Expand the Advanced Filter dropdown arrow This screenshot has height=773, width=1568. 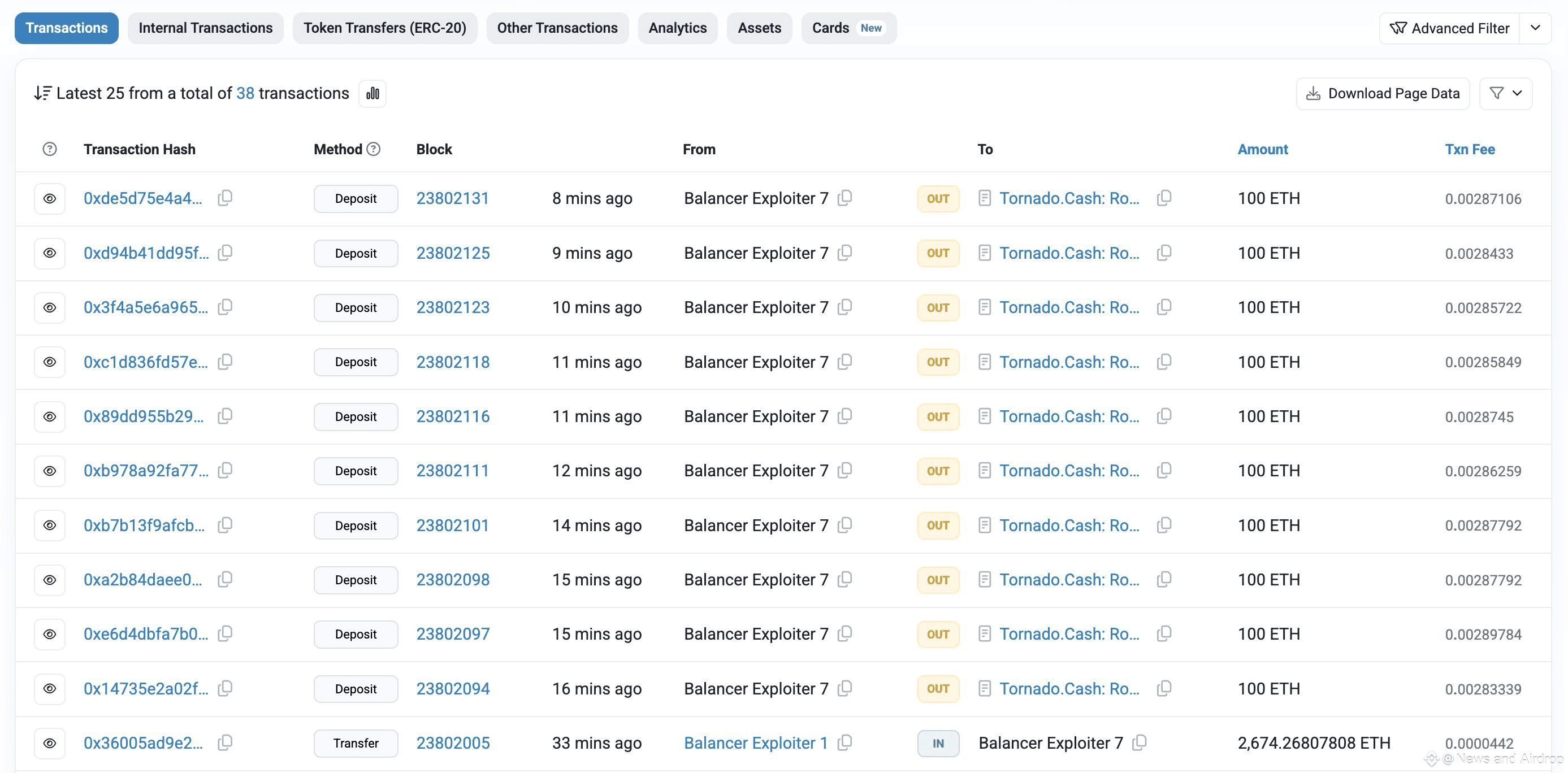point(1535,28)
